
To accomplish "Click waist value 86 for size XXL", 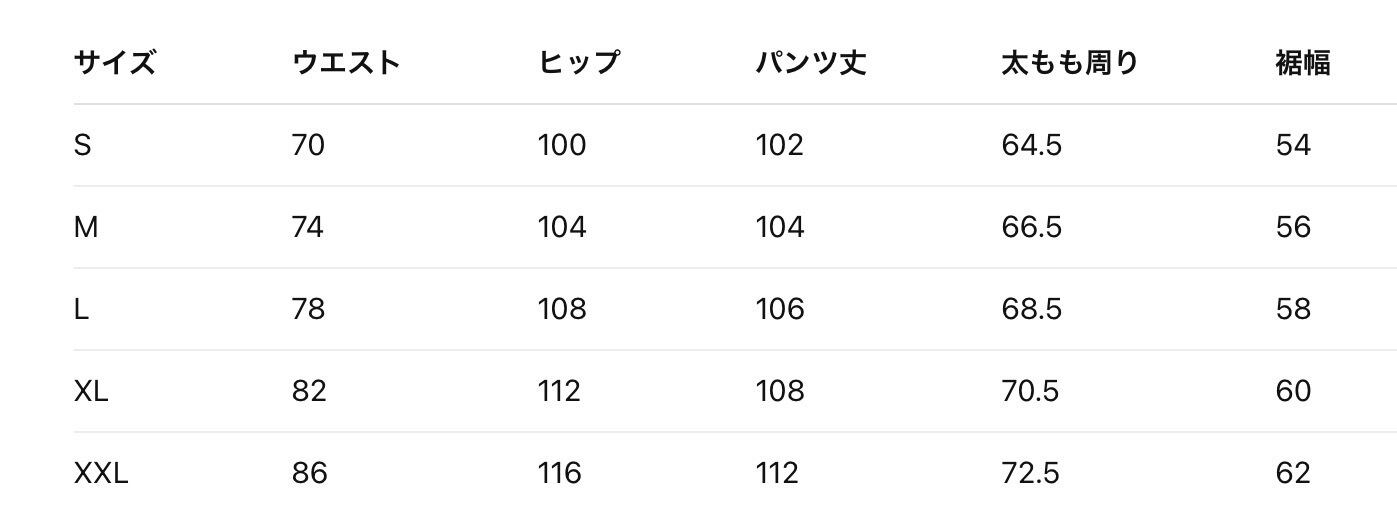I will [x=309, y=473].
